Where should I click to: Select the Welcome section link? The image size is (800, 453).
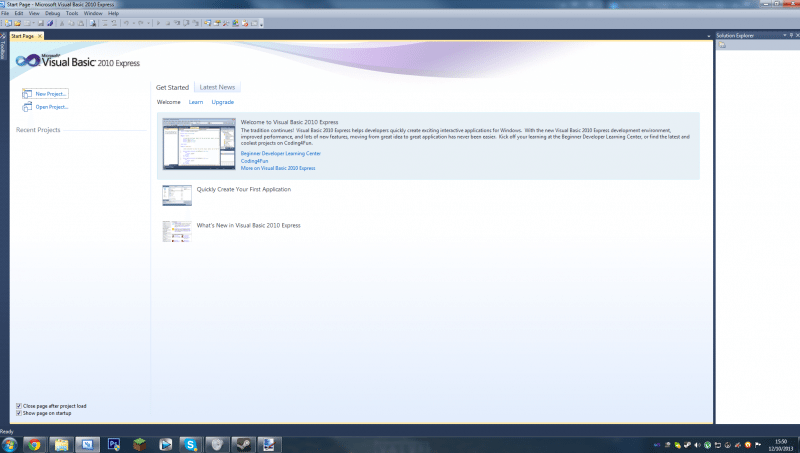pyautogui.click(x=168, y=102)
